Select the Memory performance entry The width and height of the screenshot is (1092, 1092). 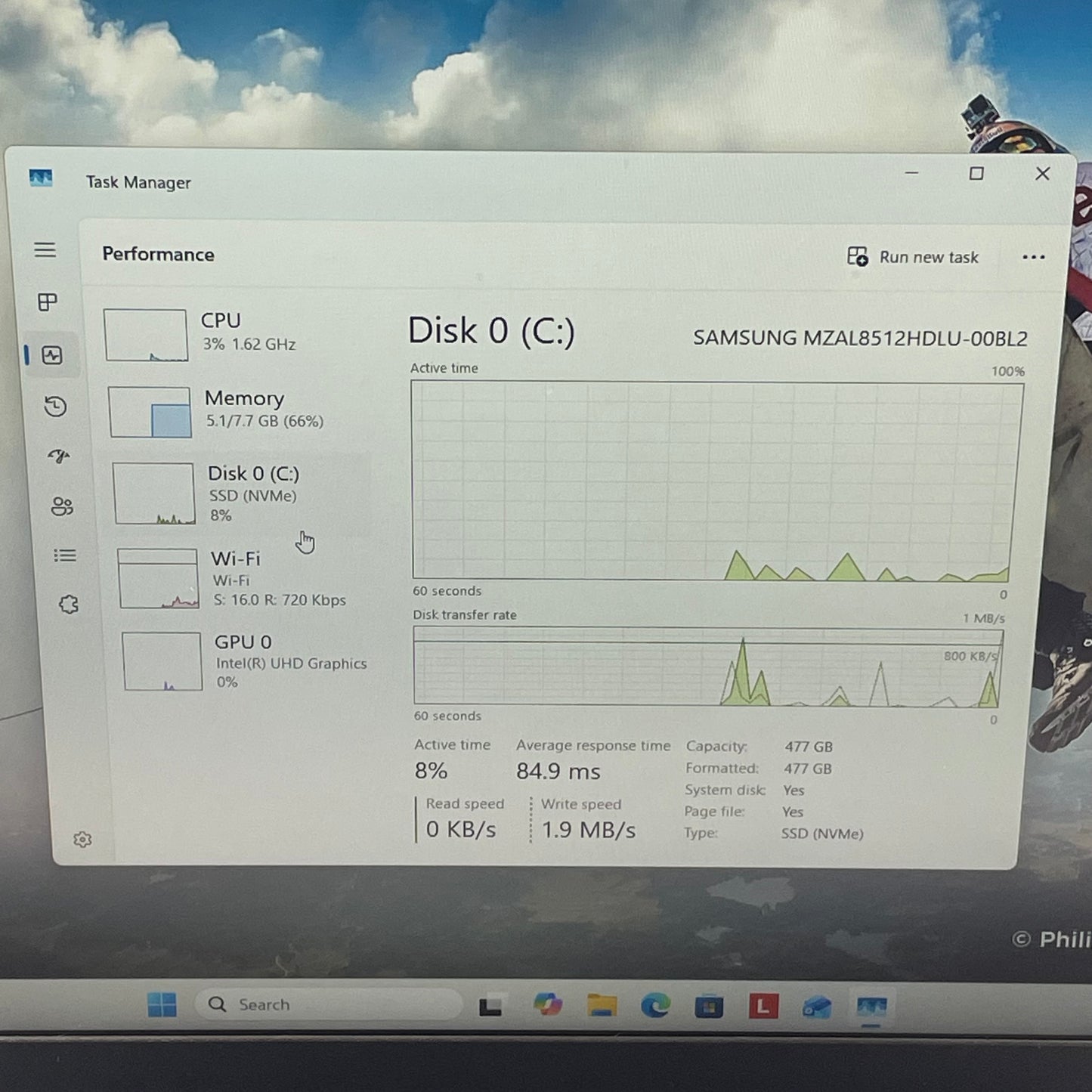[x=237, y=411]
